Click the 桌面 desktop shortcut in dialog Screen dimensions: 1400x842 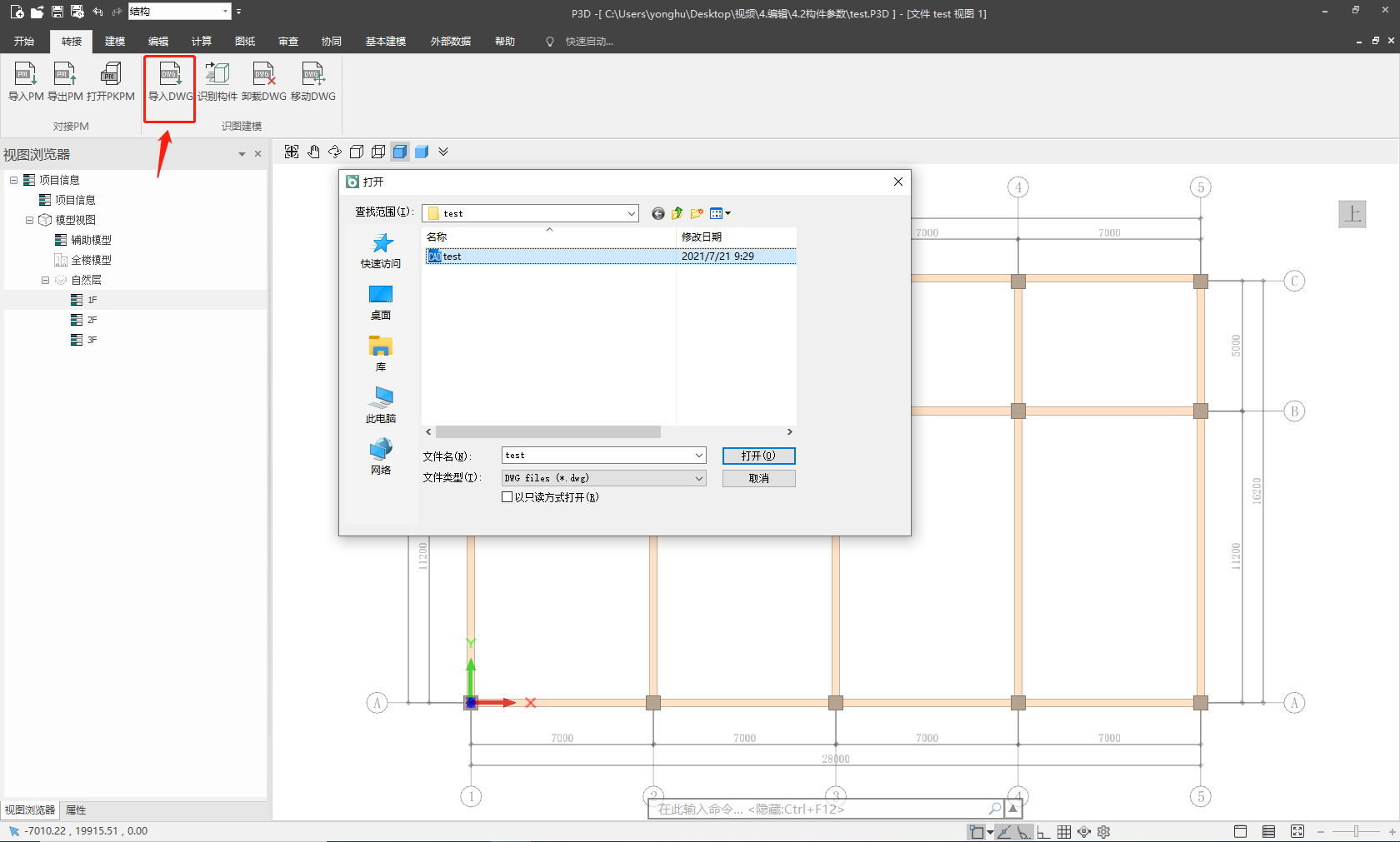[x=381, y=302]
